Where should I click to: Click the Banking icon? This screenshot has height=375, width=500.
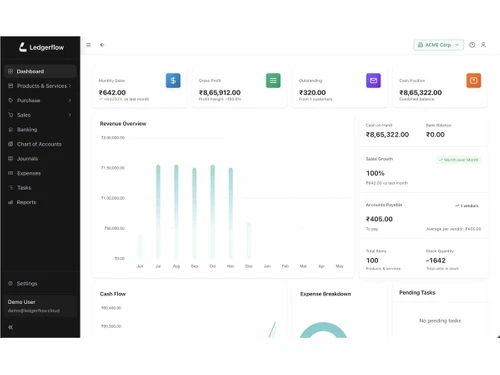point(10,130)
